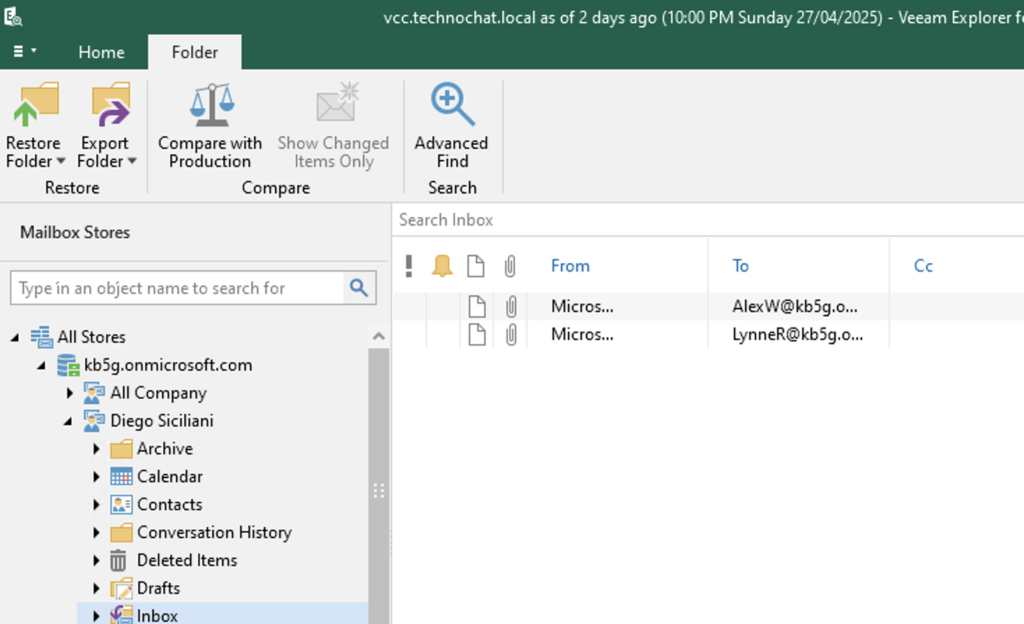
Task: Sort messages by the To column
Action: [740, 266]
